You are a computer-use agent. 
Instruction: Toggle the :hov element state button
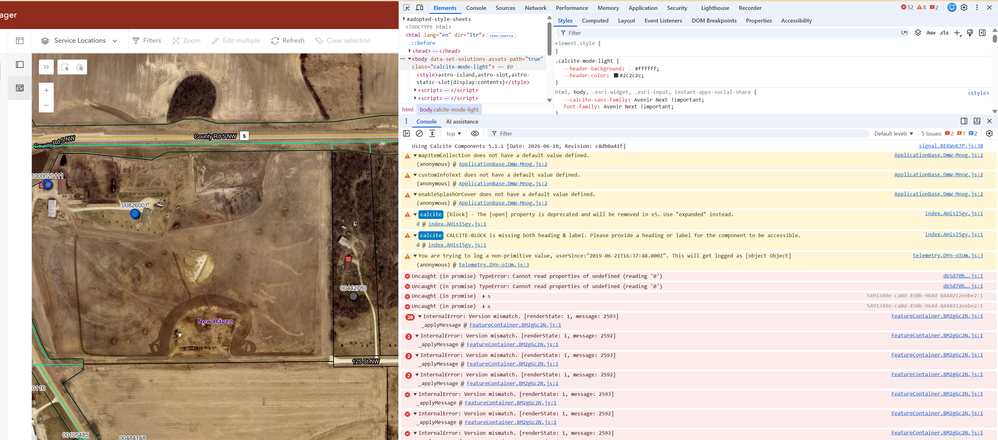point(931,32)
